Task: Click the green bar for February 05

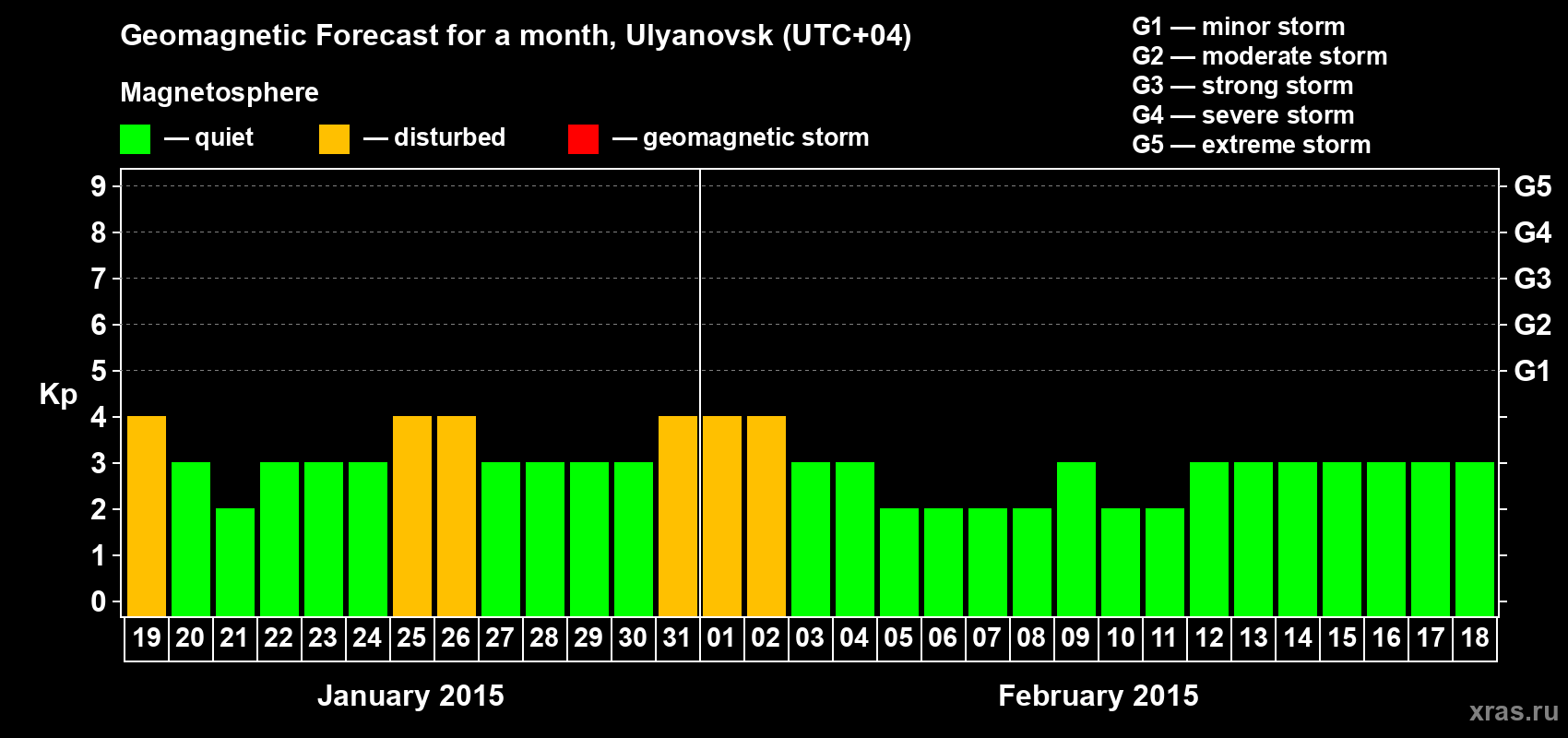Action: (899, 563)
